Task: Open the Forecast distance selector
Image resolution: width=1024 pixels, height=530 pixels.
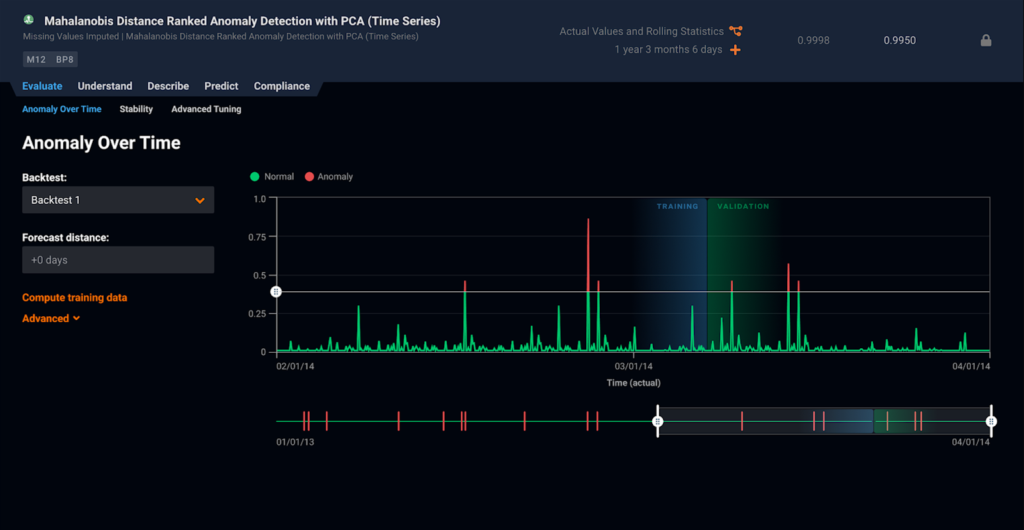Action: click(x=118, y=260)
